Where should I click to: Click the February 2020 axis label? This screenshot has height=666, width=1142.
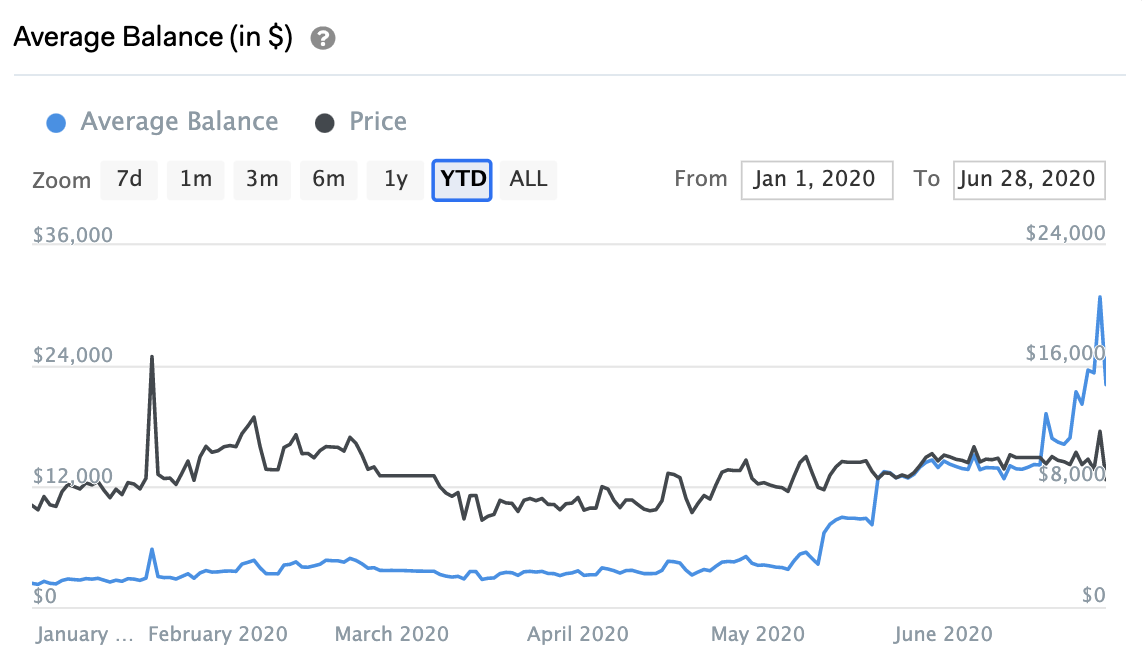[x=217, y=634]
